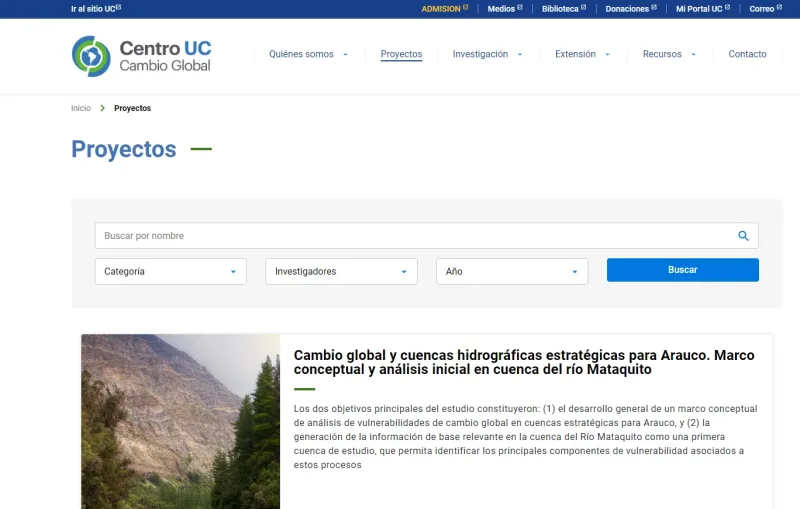This screenshot has height=509, width=800.
Task: Open the ADMISION link
Action: tap(441, 9)
